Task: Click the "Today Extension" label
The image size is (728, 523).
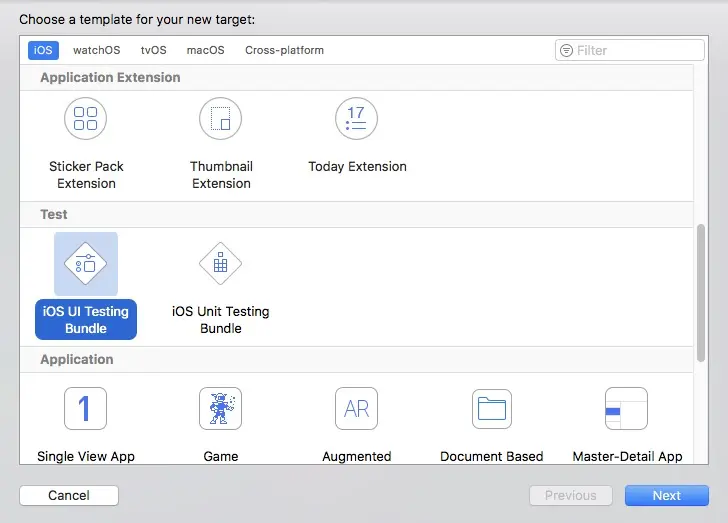Action: click(x=358, y=166)
